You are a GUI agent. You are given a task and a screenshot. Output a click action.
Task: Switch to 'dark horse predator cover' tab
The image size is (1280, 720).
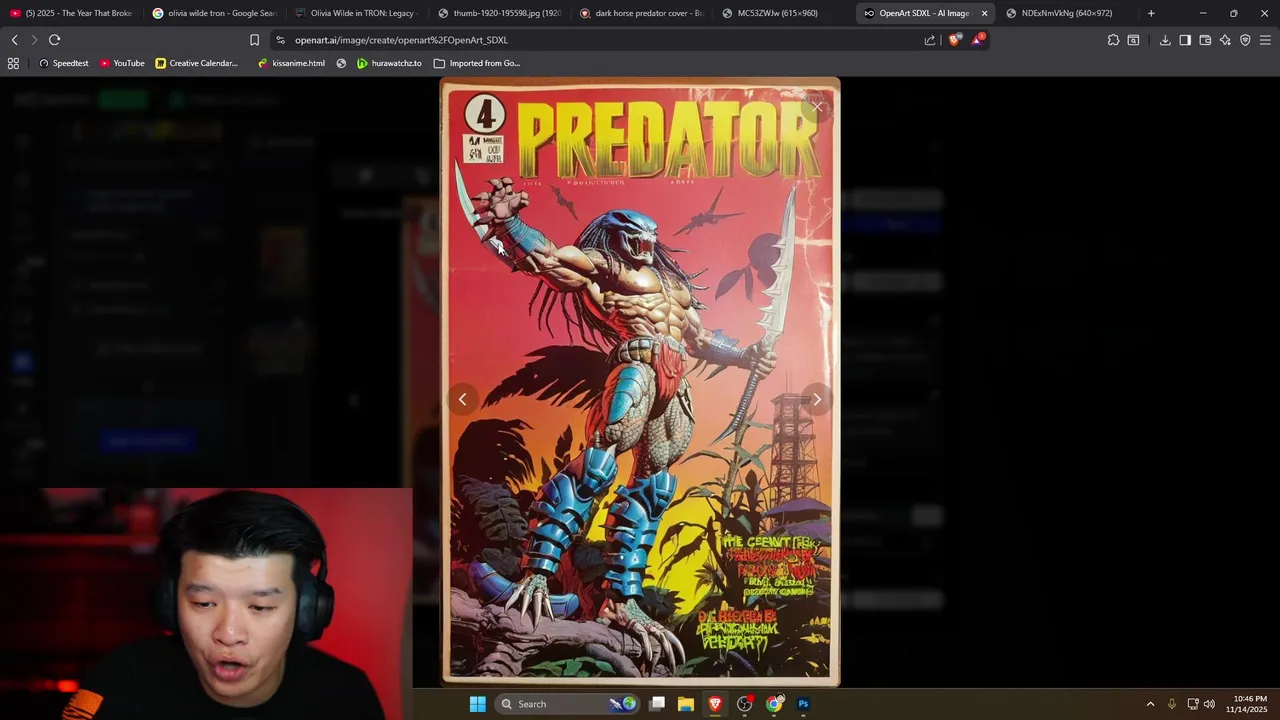pos(643,13)
